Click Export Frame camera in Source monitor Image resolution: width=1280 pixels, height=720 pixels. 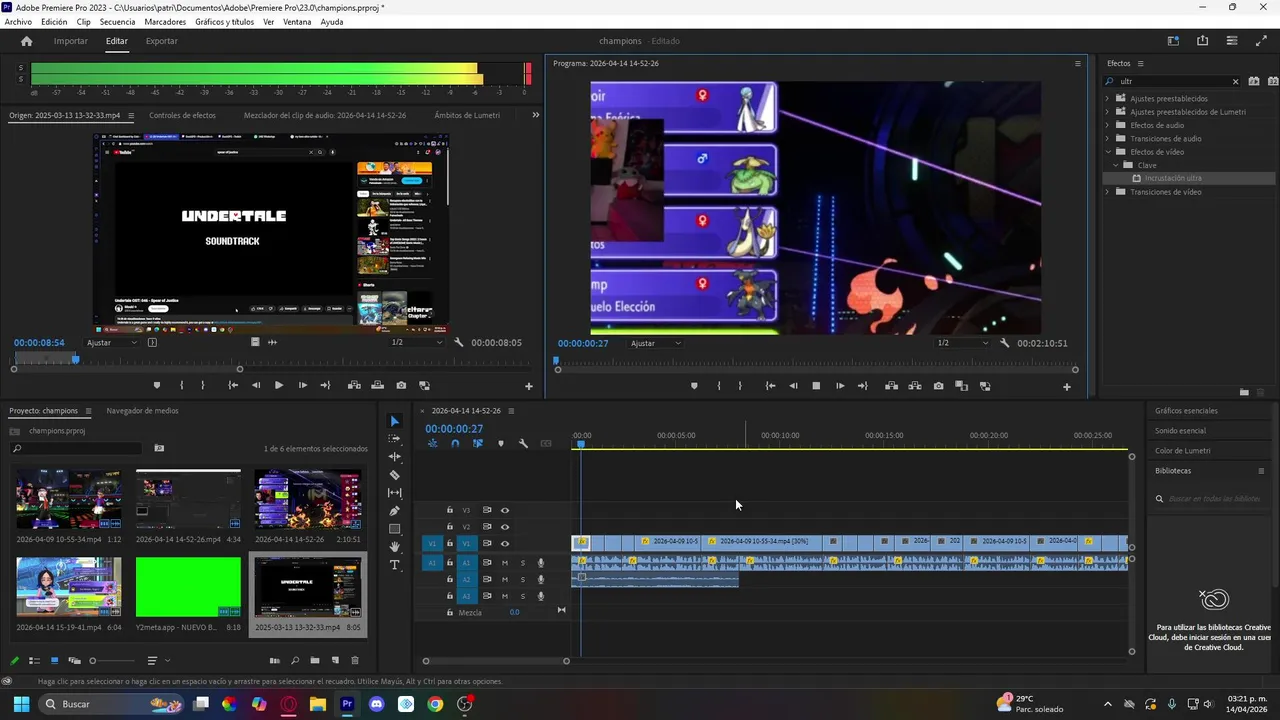tap(401, 385)
